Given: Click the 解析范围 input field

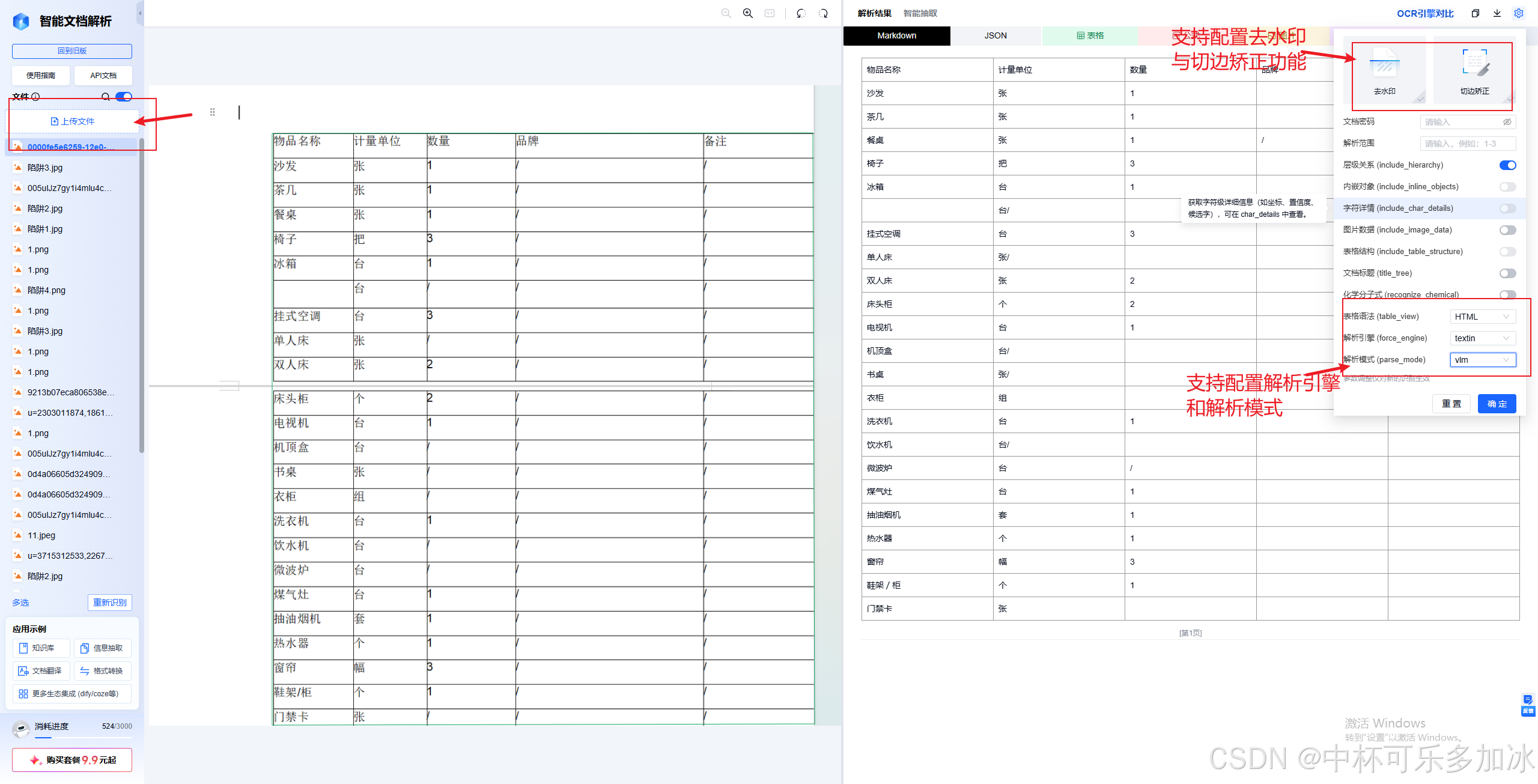Looking at the screenshot, I should 1468,144.
